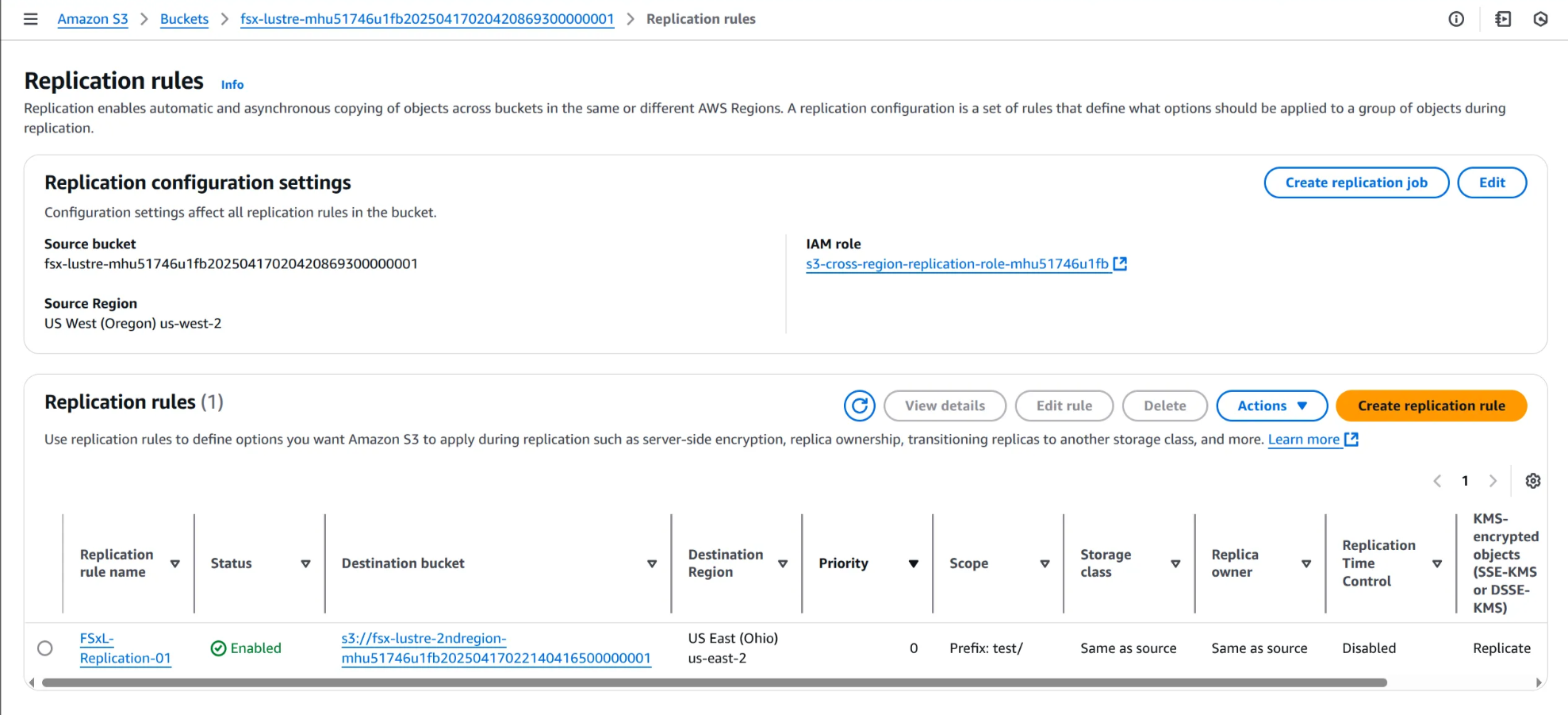The width and height of the screenshot is (1568, 715).
Task: Open the fsx-lustre-2ndregion destination bucket link
Action: click(x=496, y=648)
